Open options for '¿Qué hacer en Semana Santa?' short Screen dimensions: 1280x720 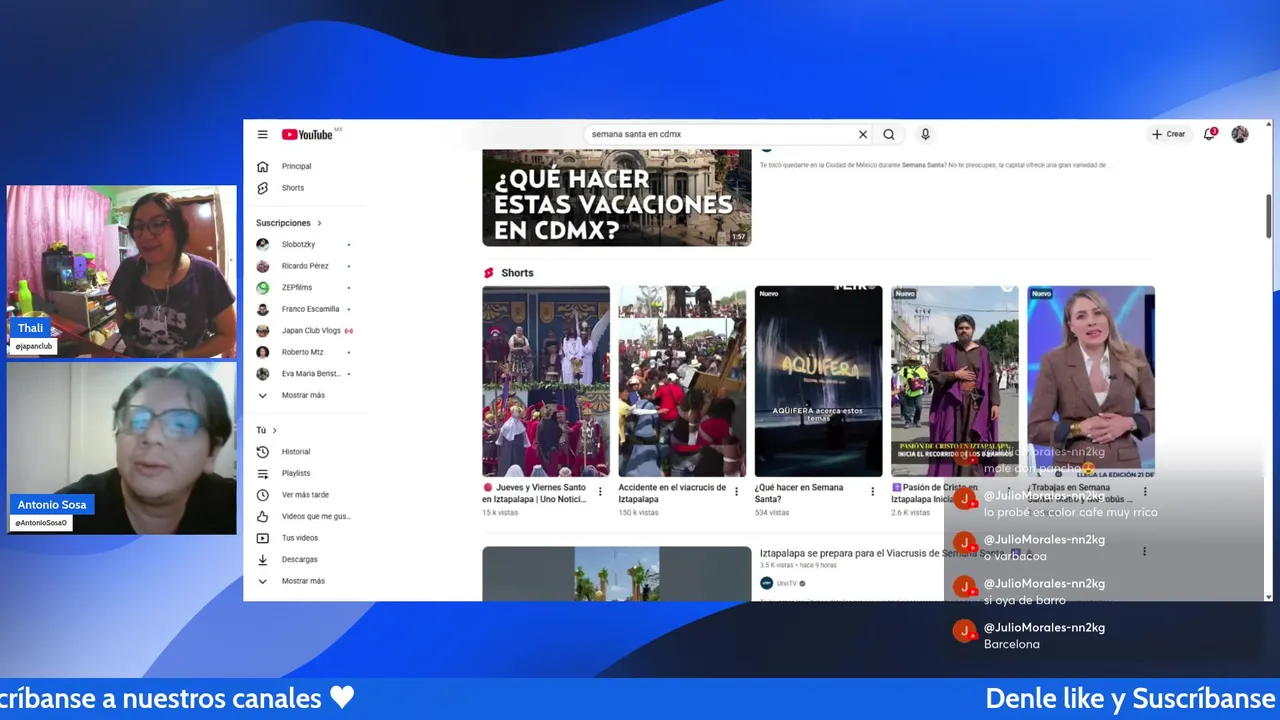pyautogui.click(x=872, y=492)
